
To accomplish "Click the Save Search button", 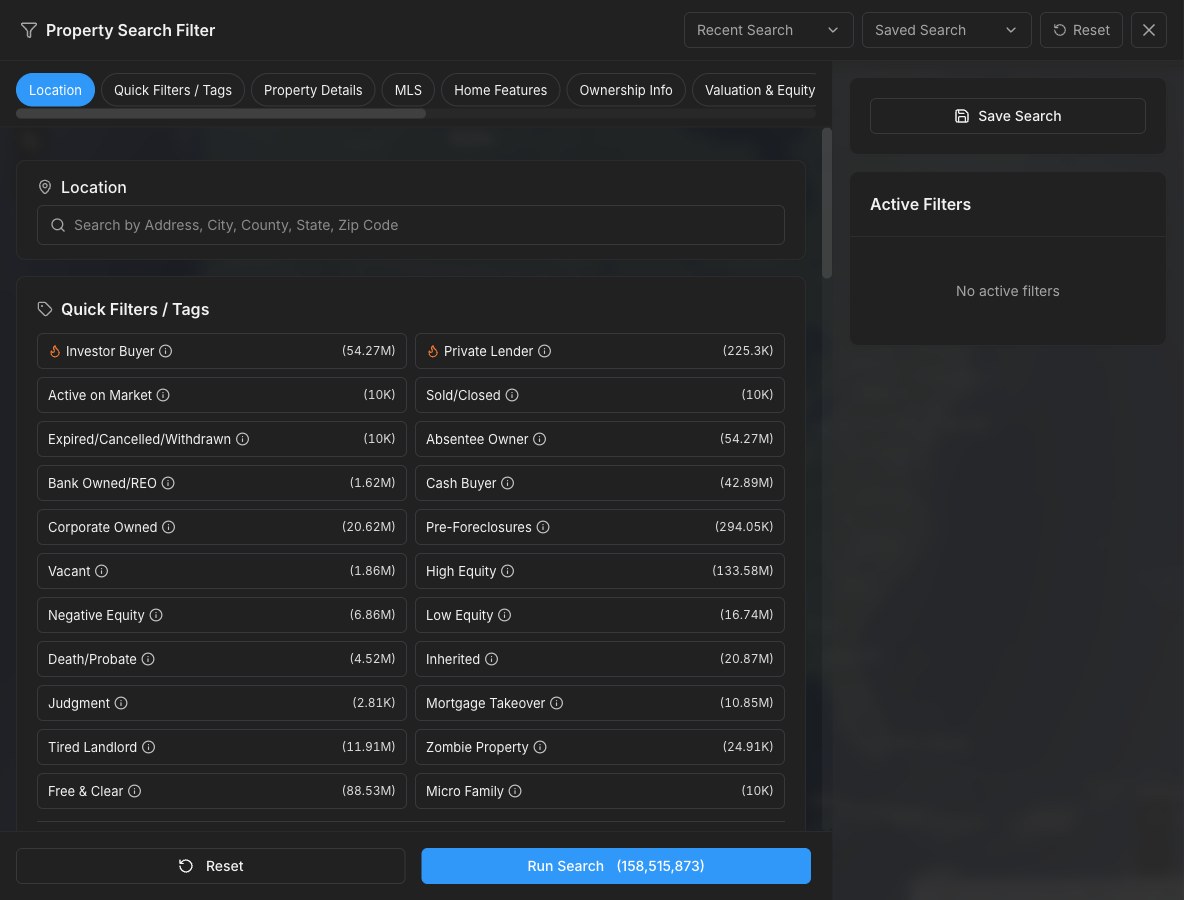I will click(1007, 116).
